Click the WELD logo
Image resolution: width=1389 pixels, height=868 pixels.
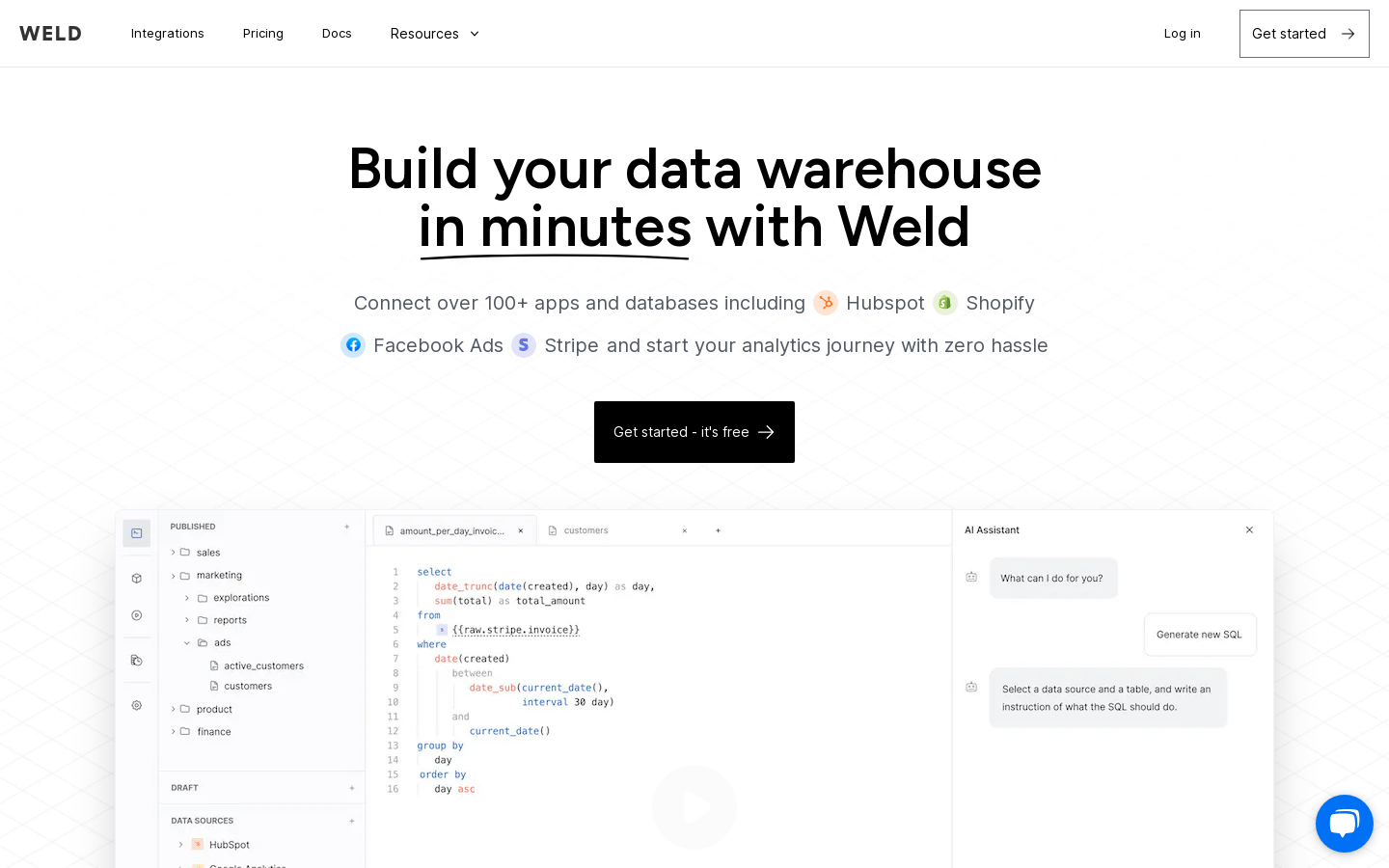[50, 34]
